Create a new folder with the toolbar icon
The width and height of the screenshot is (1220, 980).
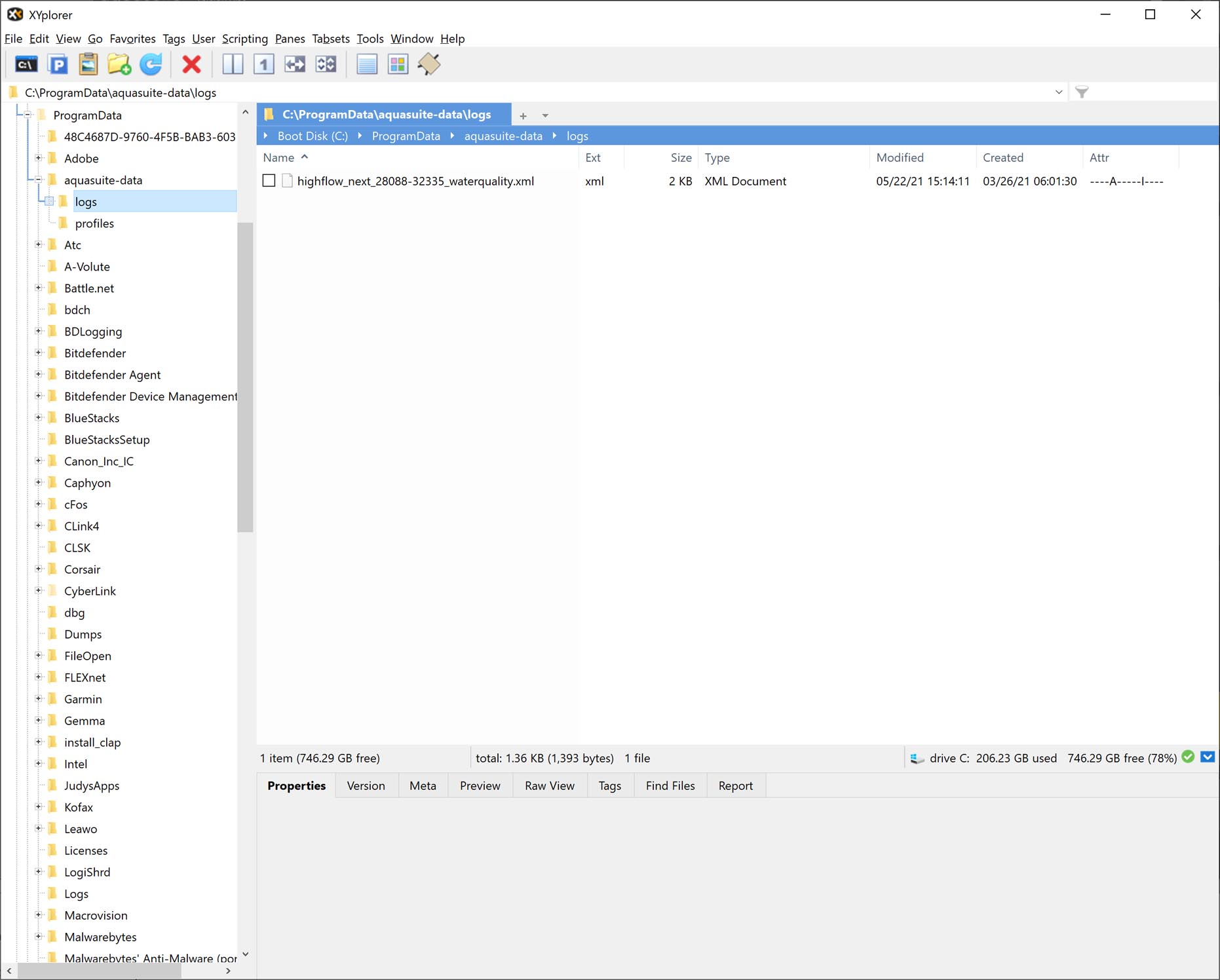[119, 64]
